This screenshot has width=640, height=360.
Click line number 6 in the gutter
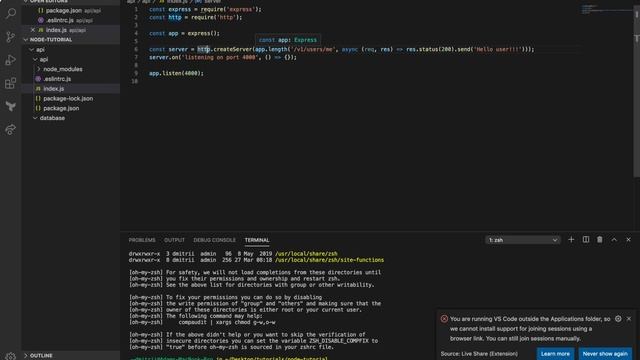pyautogui.click(x=136, y=49)
